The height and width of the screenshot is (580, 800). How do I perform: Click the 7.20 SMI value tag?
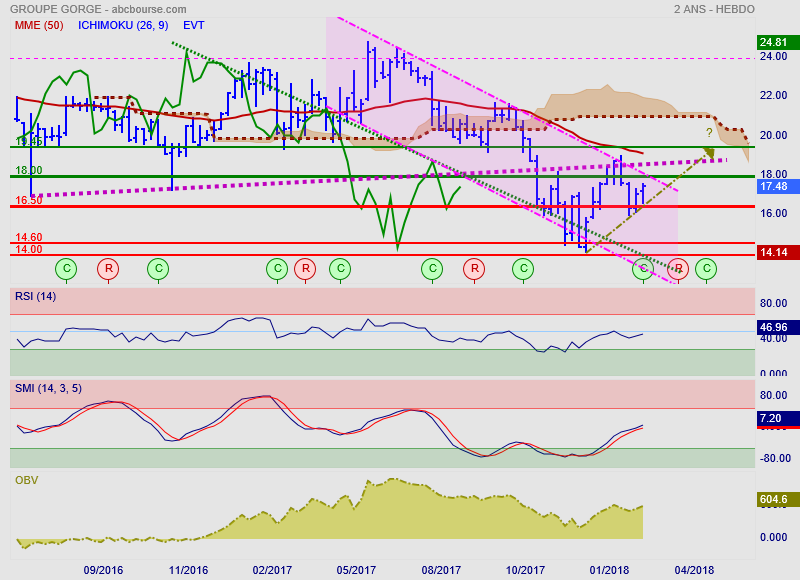tap(778, 418)
